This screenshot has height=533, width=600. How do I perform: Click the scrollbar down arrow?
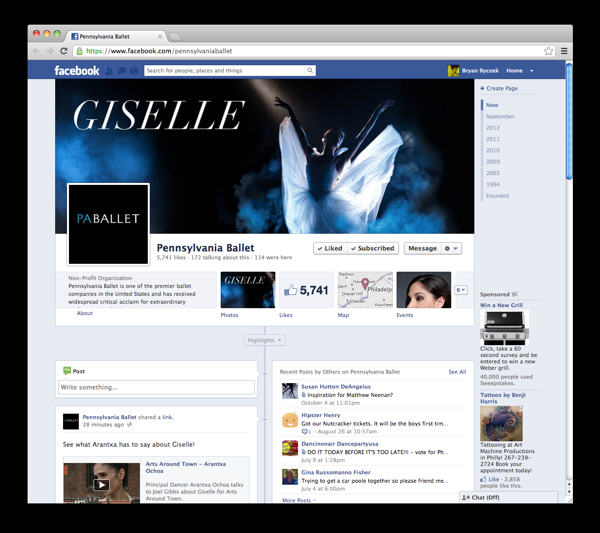click(x=569, y=492)
